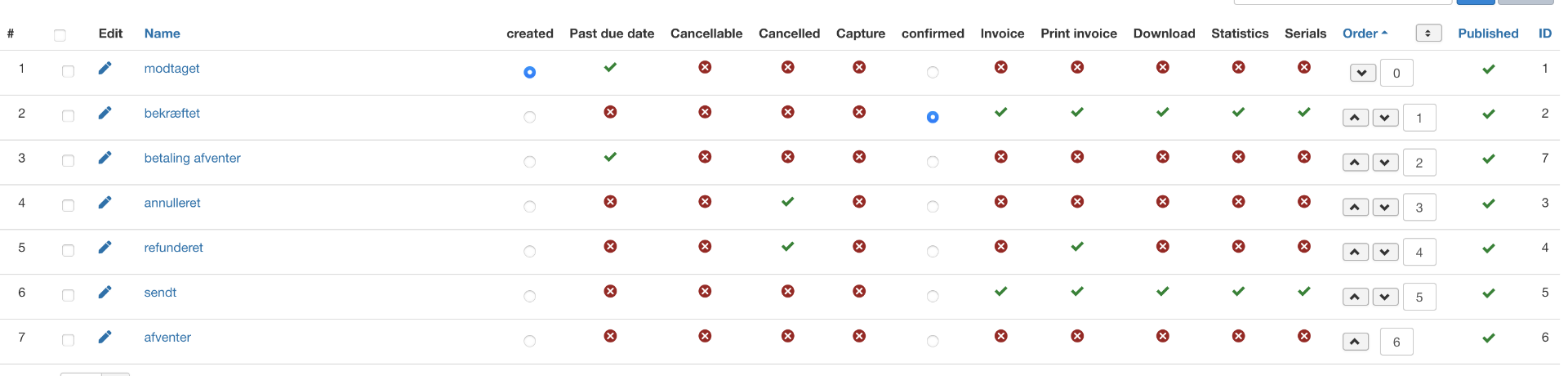Toggle Cancelled status for annulleret row
Viewport: 1568px width, 376px height.
[x=787, y=202]
